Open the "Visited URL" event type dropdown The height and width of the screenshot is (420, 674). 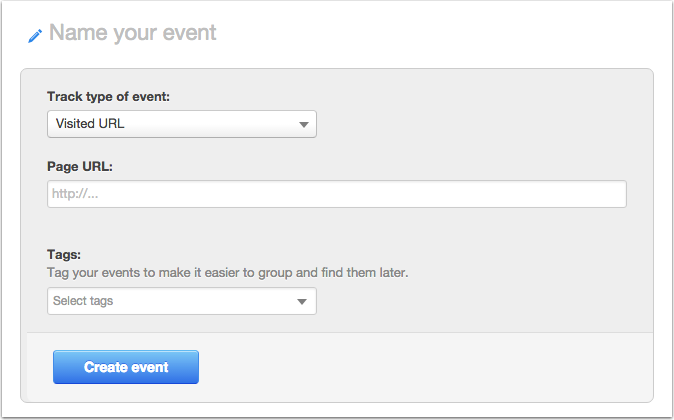182,124
